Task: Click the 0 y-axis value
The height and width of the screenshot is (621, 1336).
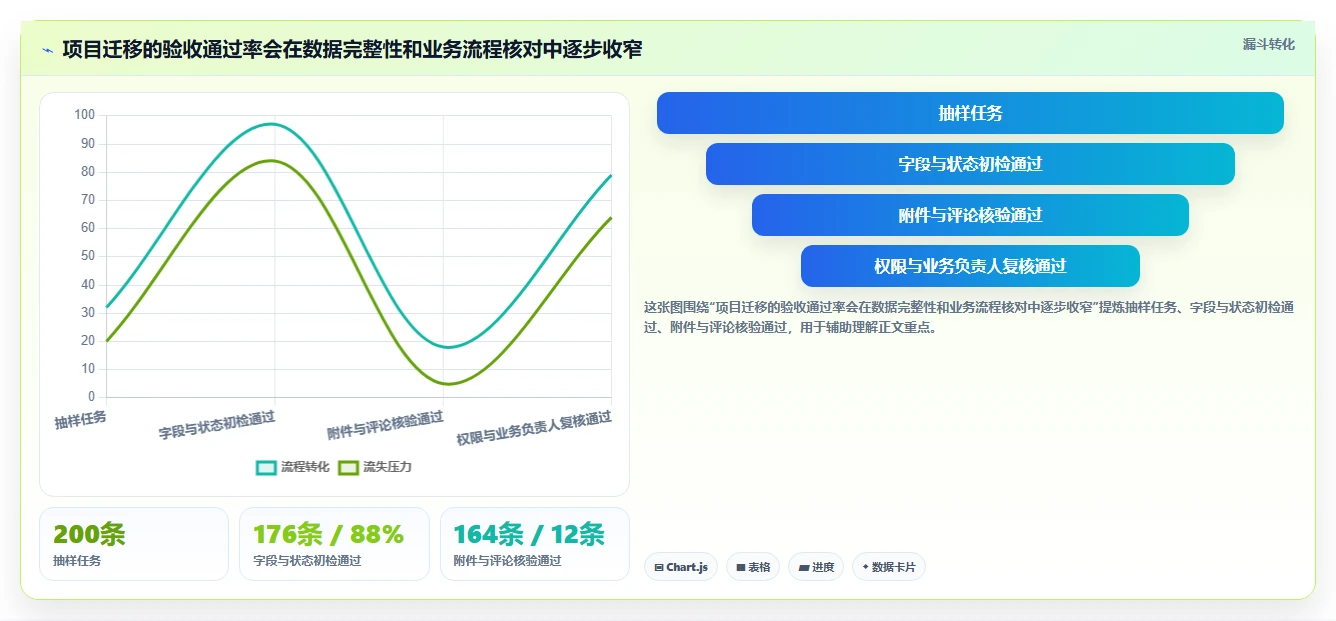Action: 91,397
